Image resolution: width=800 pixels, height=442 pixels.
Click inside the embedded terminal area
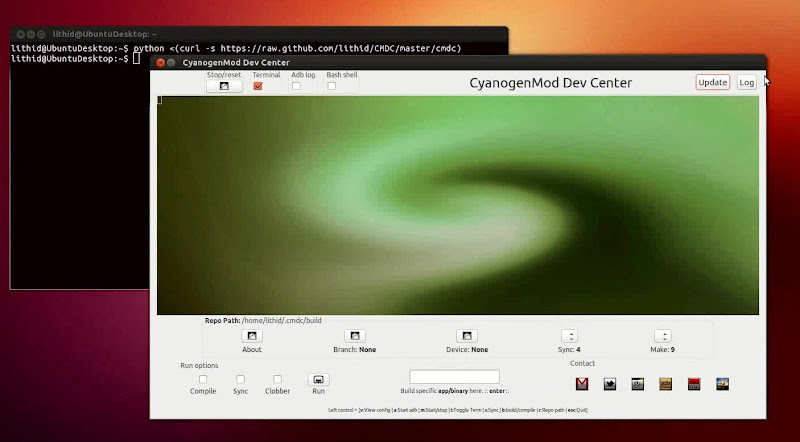point(458,205)
